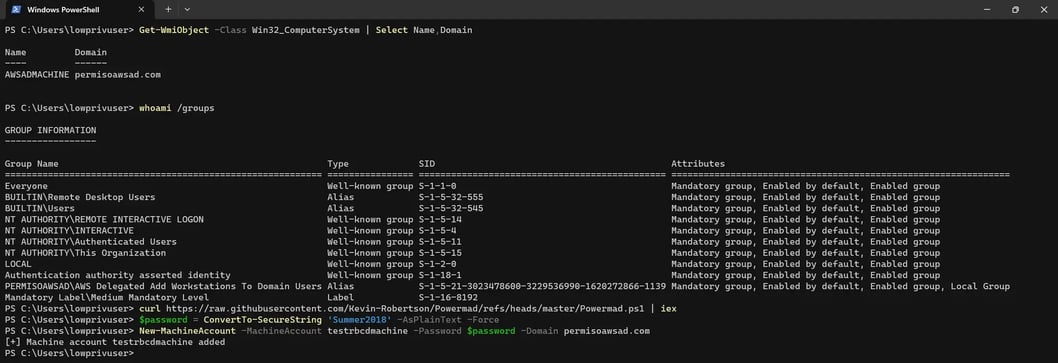This screenshot has width=1058, height=363.
Task: Minimize the terminal window
Action: click(986, 9)
